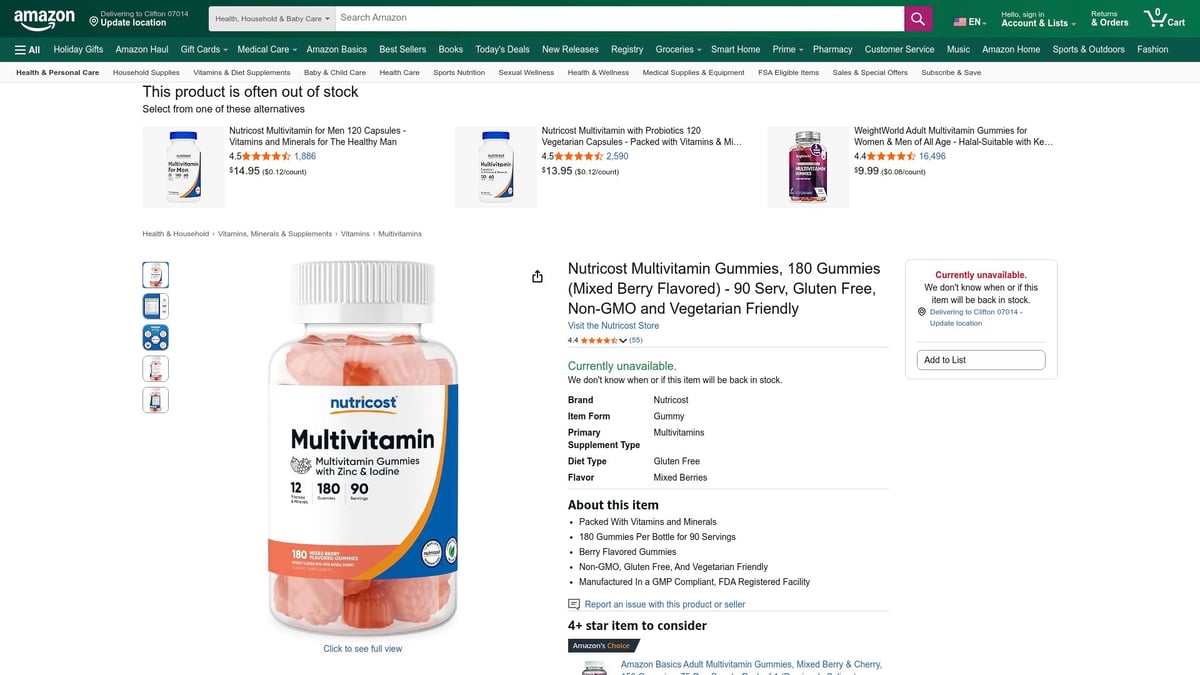This screenshot has height=675, width=1200.
Task: Click the search magnifying glass icon
Action: 917,17
